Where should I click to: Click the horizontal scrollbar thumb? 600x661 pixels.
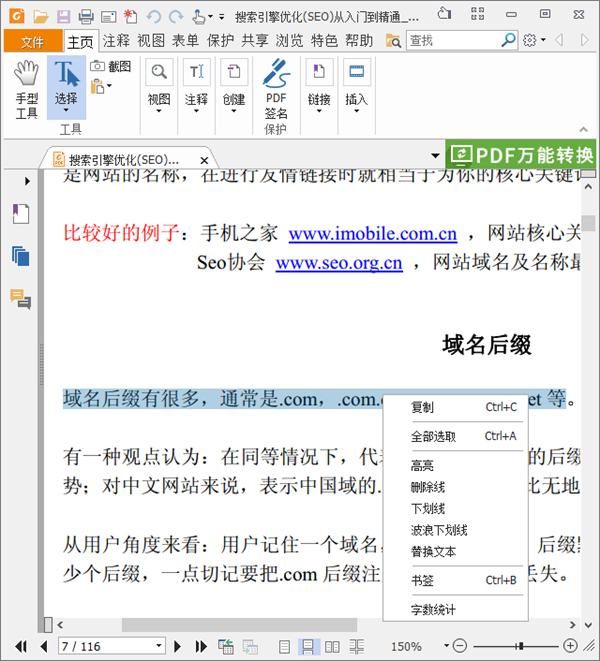(x=239, y=624)
